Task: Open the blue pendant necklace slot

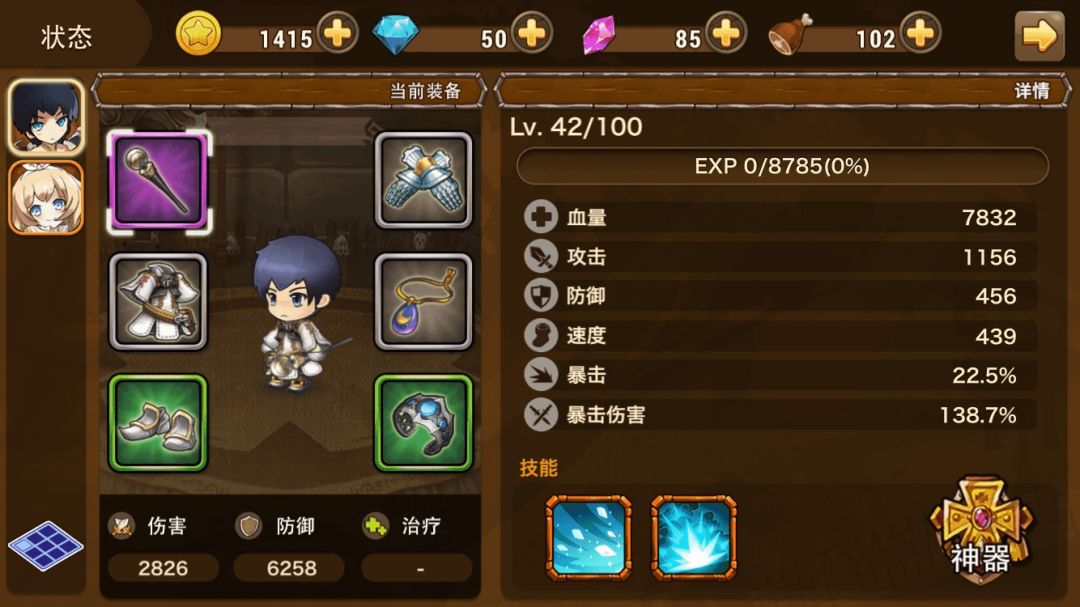Action: click(x=423, y=302)
